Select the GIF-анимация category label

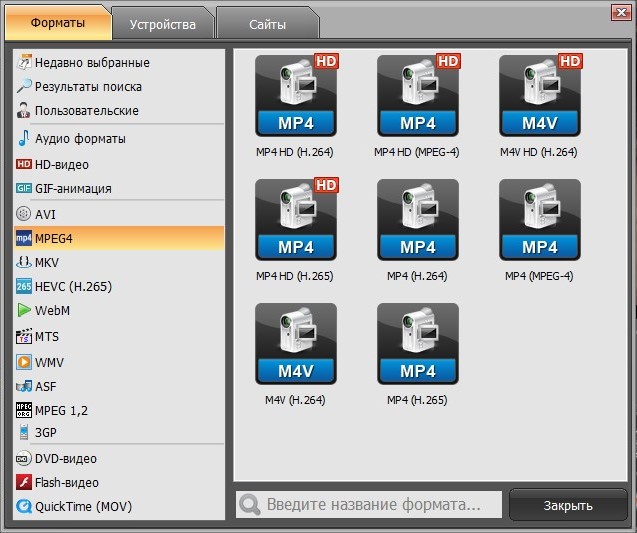(73, 188)
